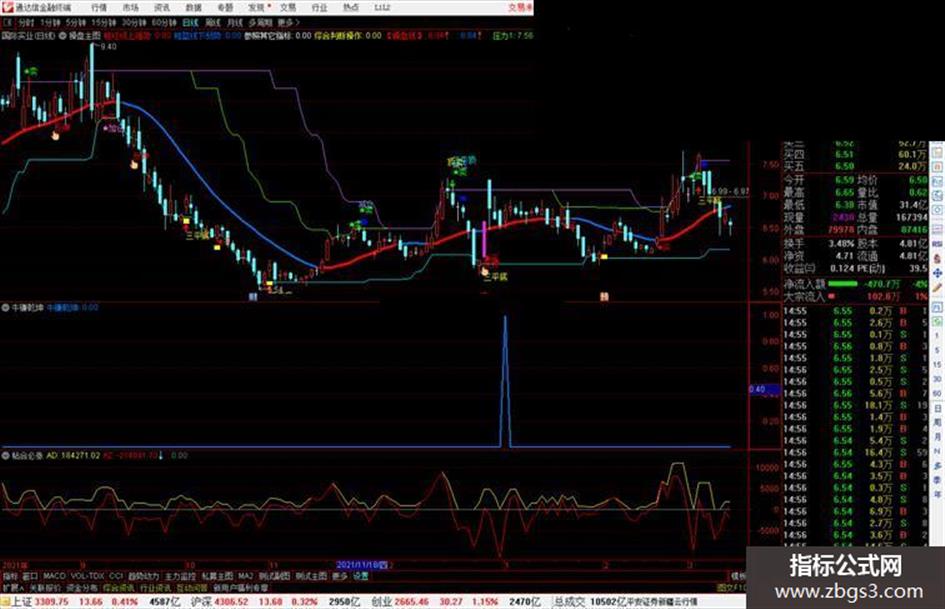Switch to 趋势动力 indicator
945x609 pixels.
click(143, 576)
